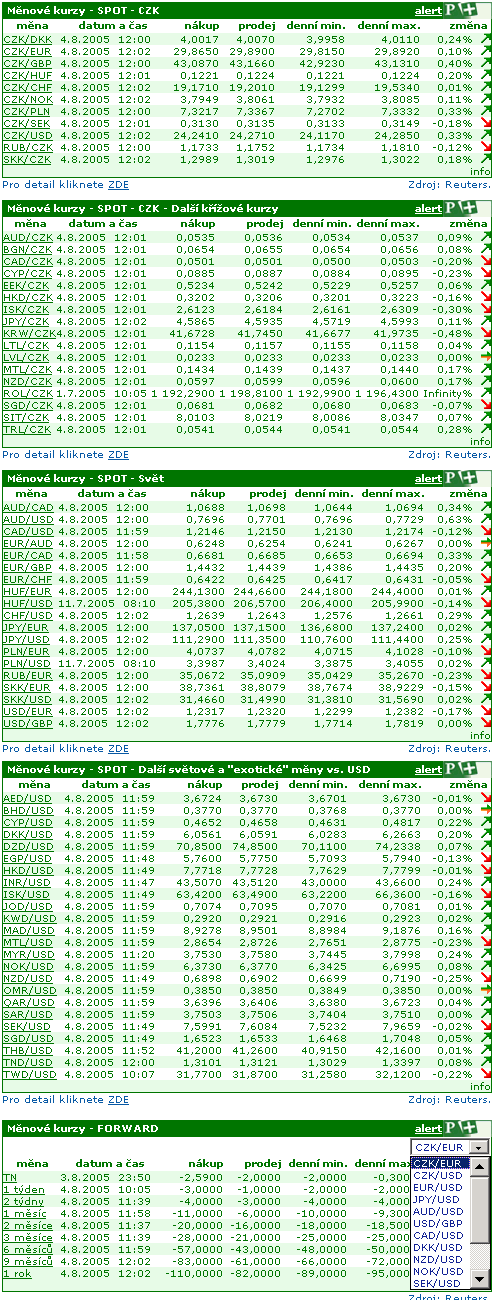Viewport: 493px width, 1300px height.
Task: Click the scrollbar of the forward pair list
Action: point(481,1223)
